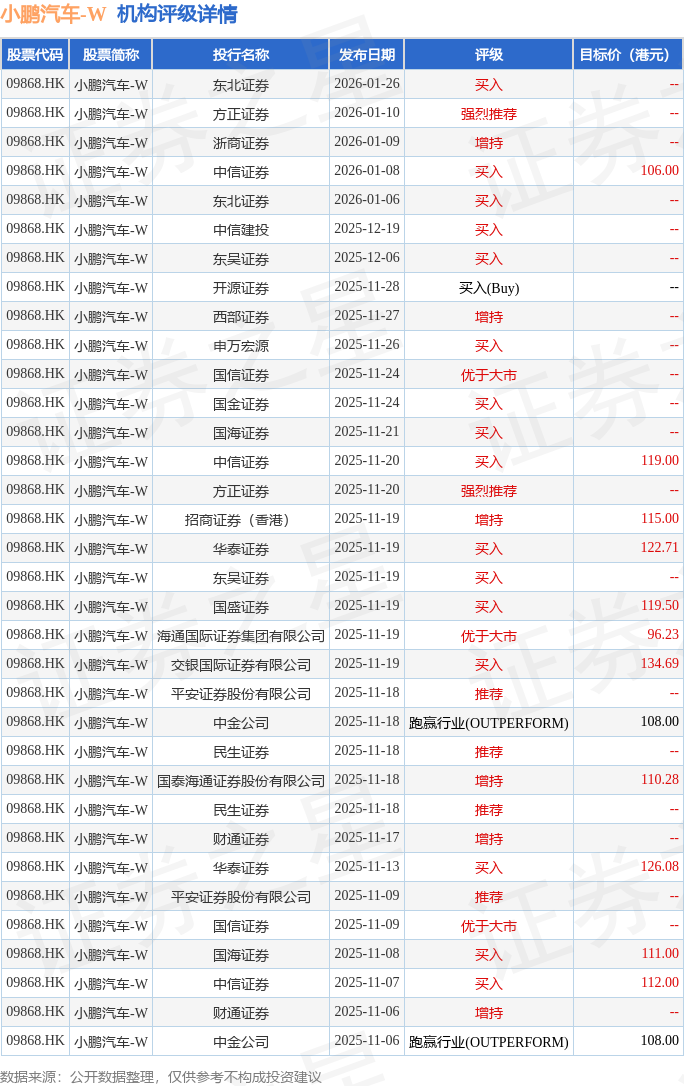Select date cell 2025-11-13

[x=367, y=866]
